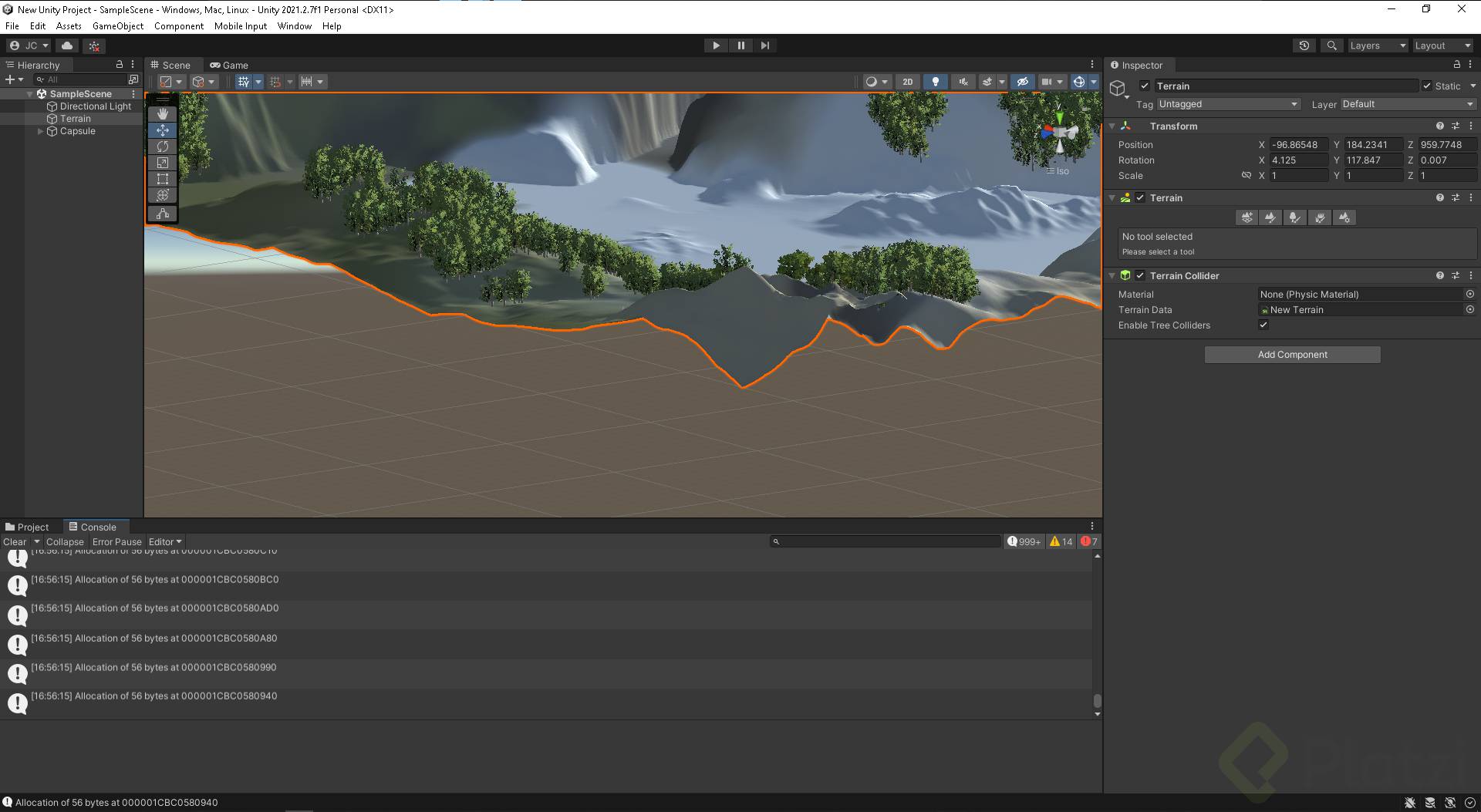
Task: Select the Rotate tool
Action: click(x=163, y=147)
